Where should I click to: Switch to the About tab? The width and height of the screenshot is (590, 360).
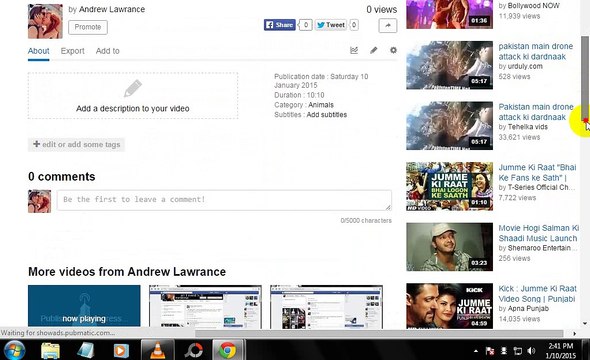click(x=38, y=51)
